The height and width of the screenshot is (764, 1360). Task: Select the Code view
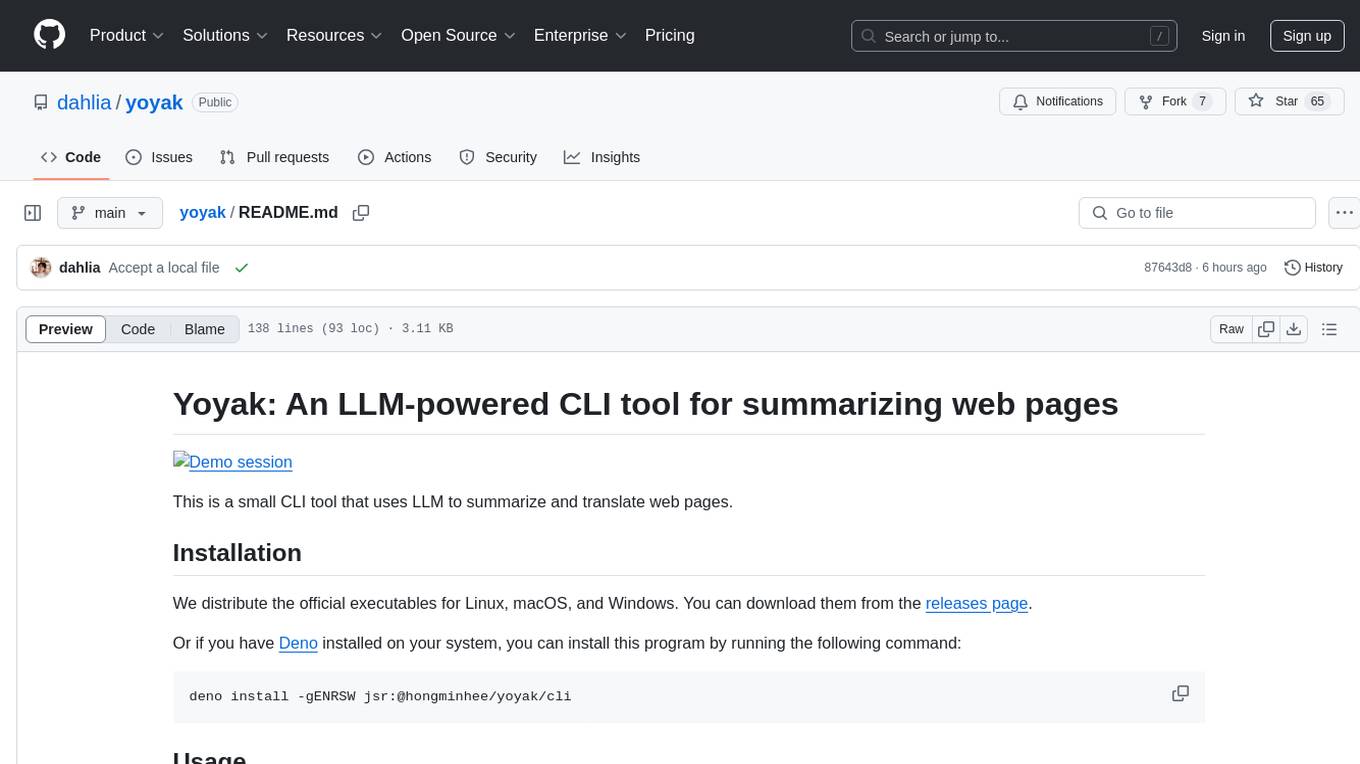(138, 329)
